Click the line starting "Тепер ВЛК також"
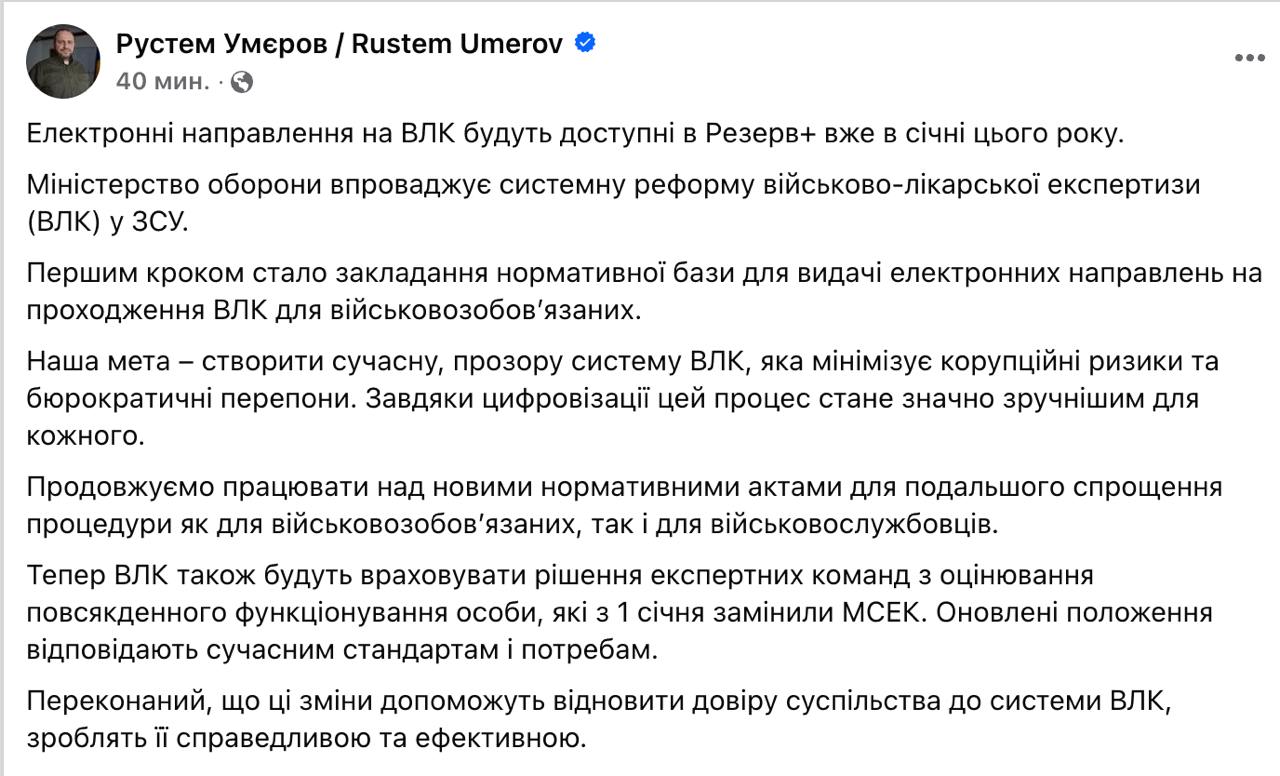 (x=559, y=575)
